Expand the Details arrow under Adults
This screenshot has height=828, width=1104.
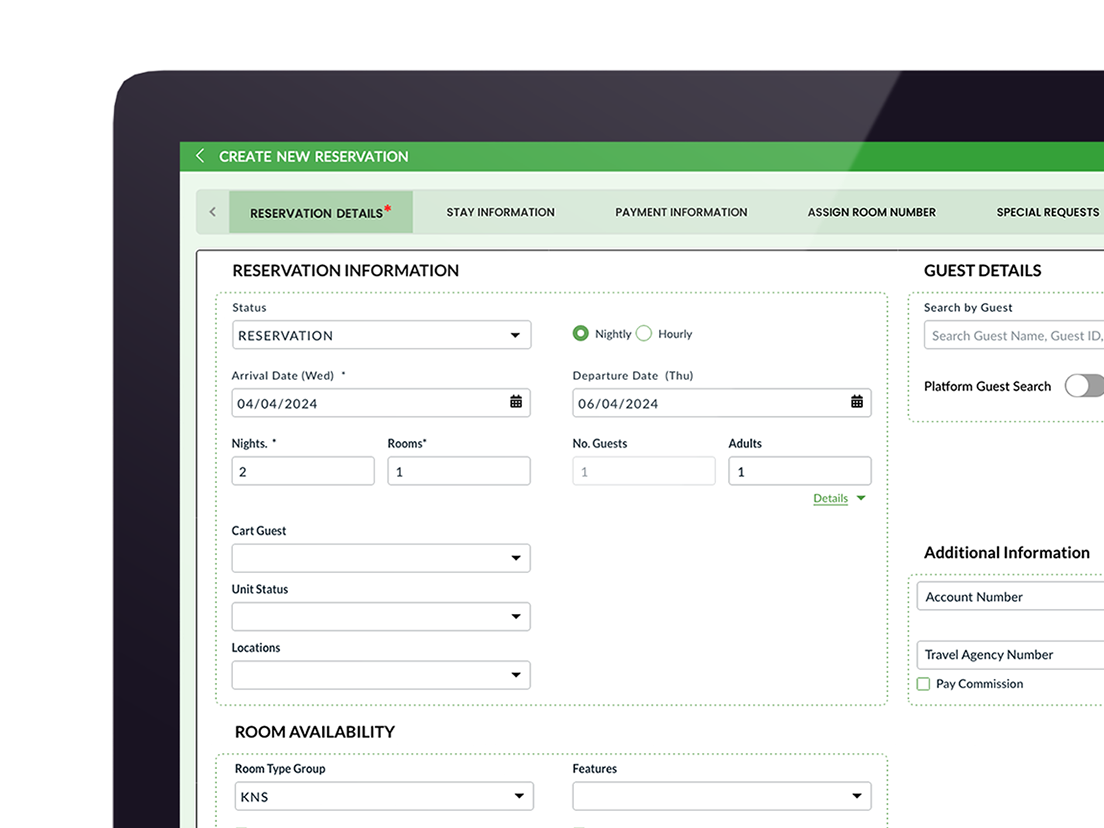(860, 498)
